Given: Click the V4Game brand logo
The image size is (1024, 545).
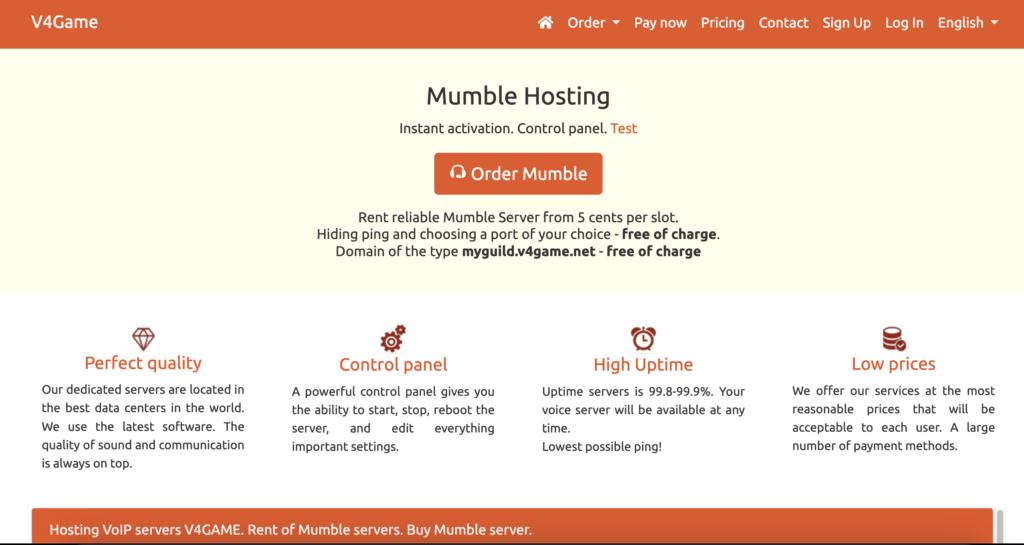Looking at the screenshot, I should pos(64,22).
